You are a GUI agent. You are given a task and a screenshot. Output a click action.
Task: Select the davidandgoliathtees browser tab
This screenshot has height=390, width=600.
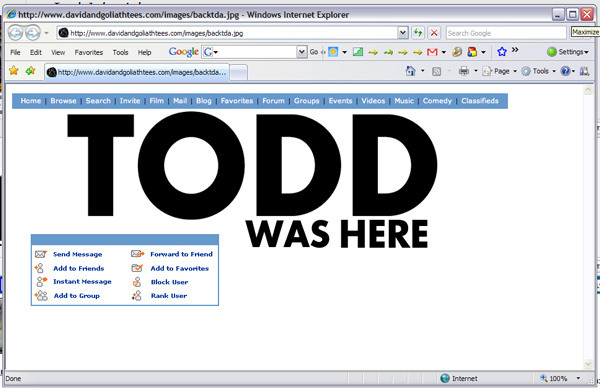(x=137, y=72)
